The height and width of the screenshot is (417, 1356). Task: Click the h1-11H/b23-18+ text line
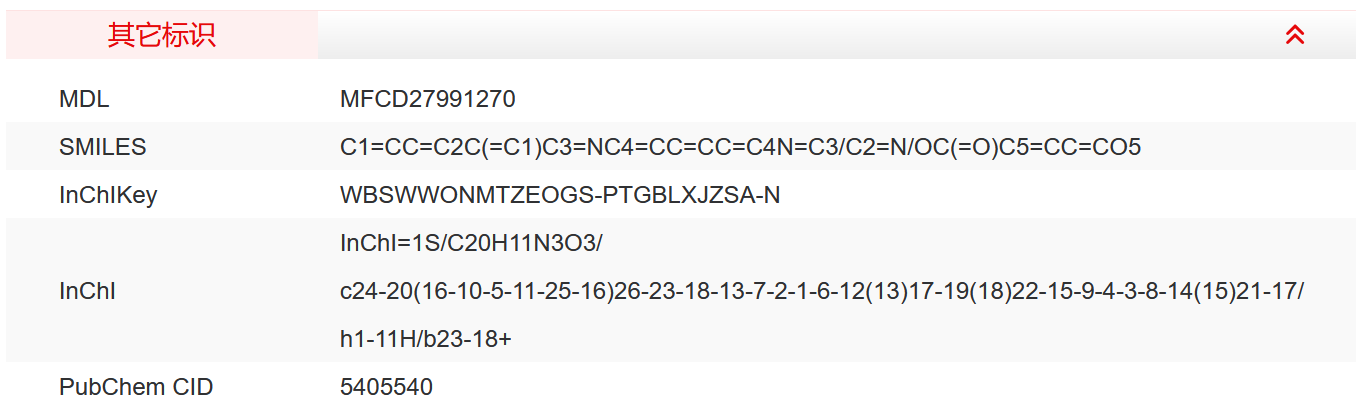(425, 339)
